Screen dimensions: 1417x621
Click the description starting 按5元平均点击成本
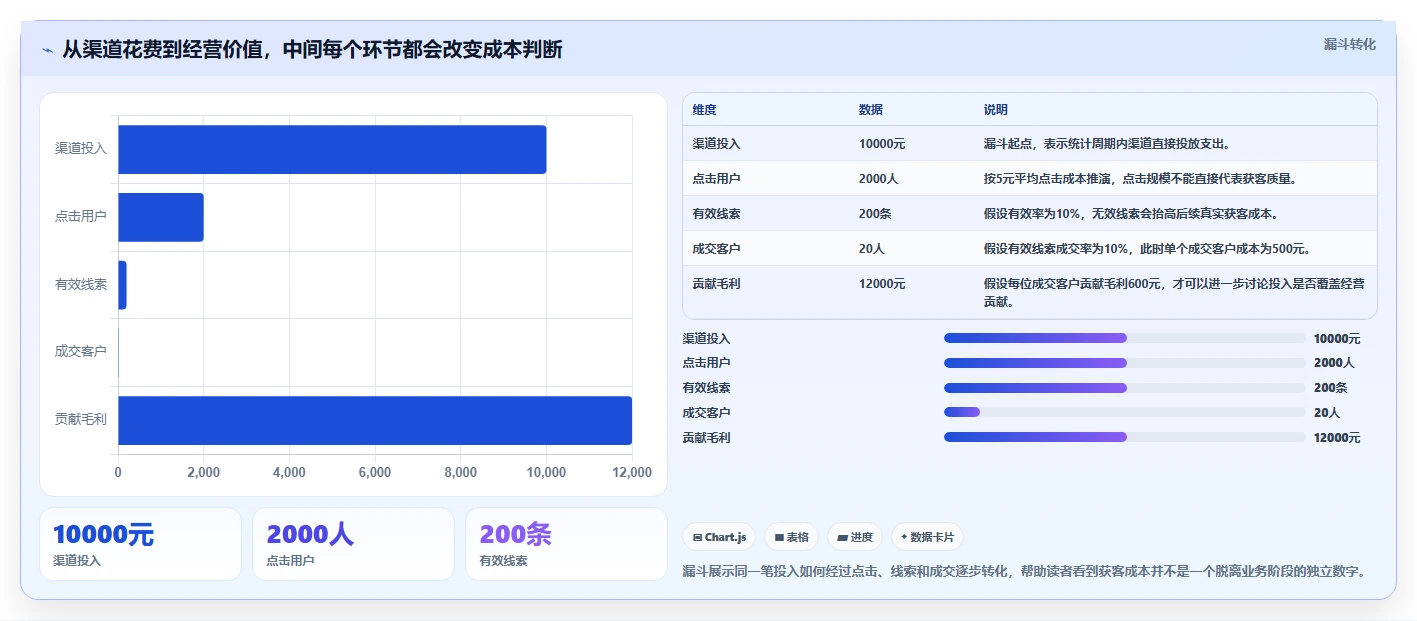click(x=1139, y=179)
